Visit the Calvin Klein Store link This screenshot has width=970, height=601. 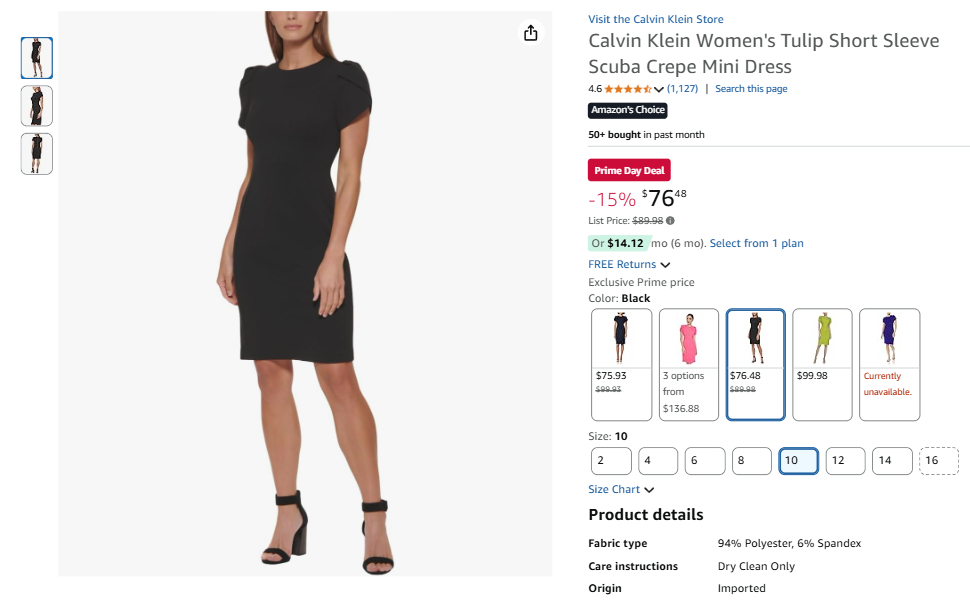656,19
